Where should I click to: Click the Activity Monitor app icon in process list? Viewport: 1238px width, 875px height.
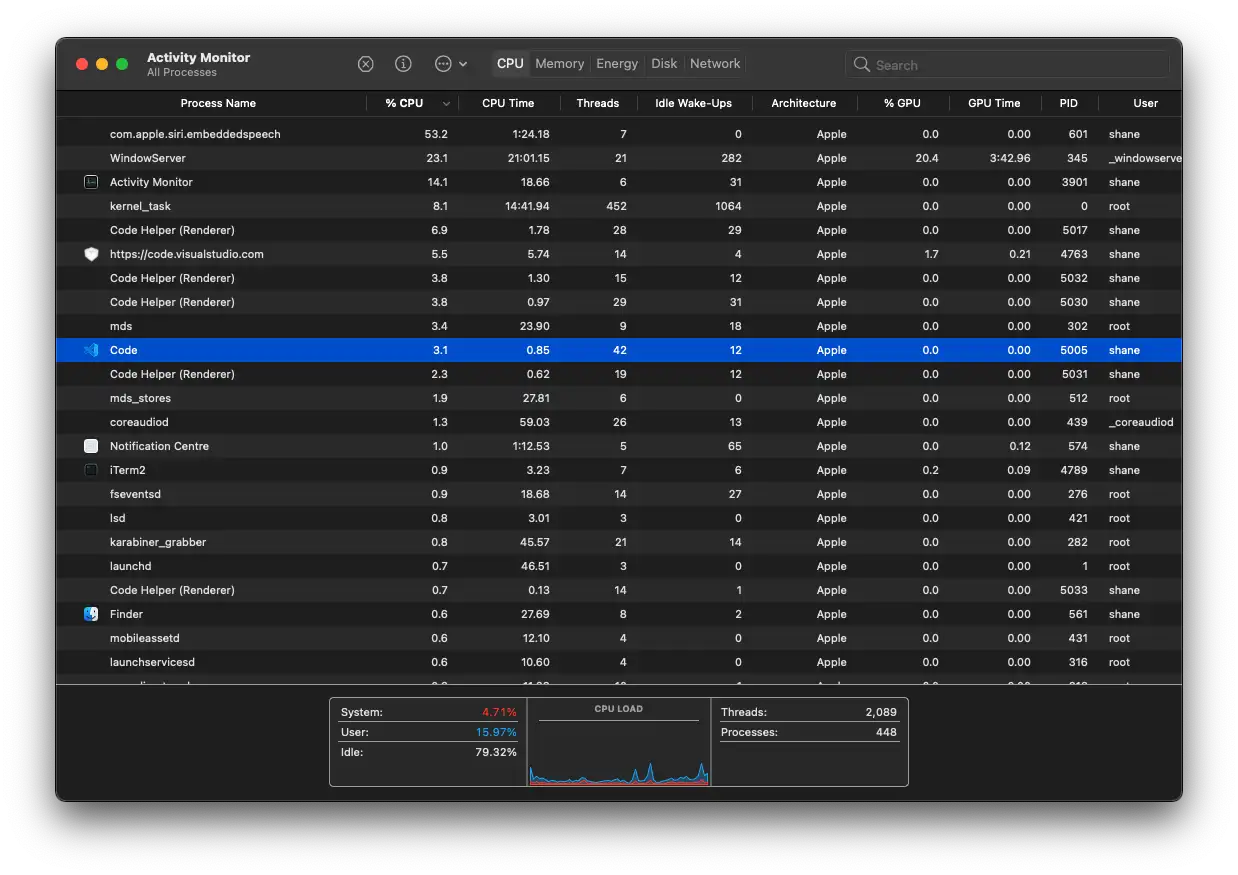[91, 182]
